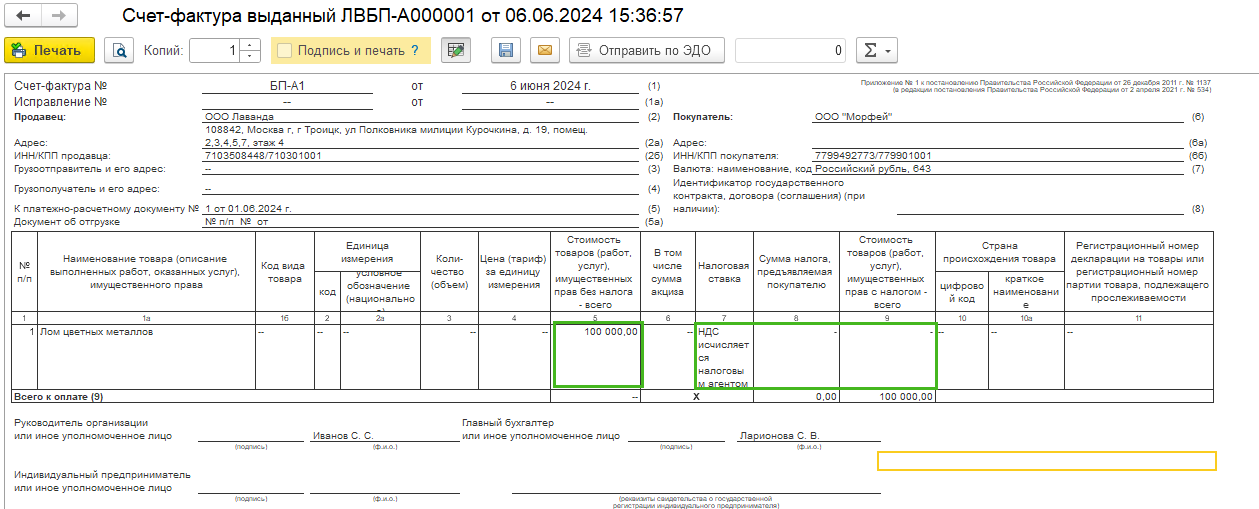Viewport: 1259px width, 509px height.
Task: Select the empty yellow-bordered cell
Action: (x=1047, y=461)
